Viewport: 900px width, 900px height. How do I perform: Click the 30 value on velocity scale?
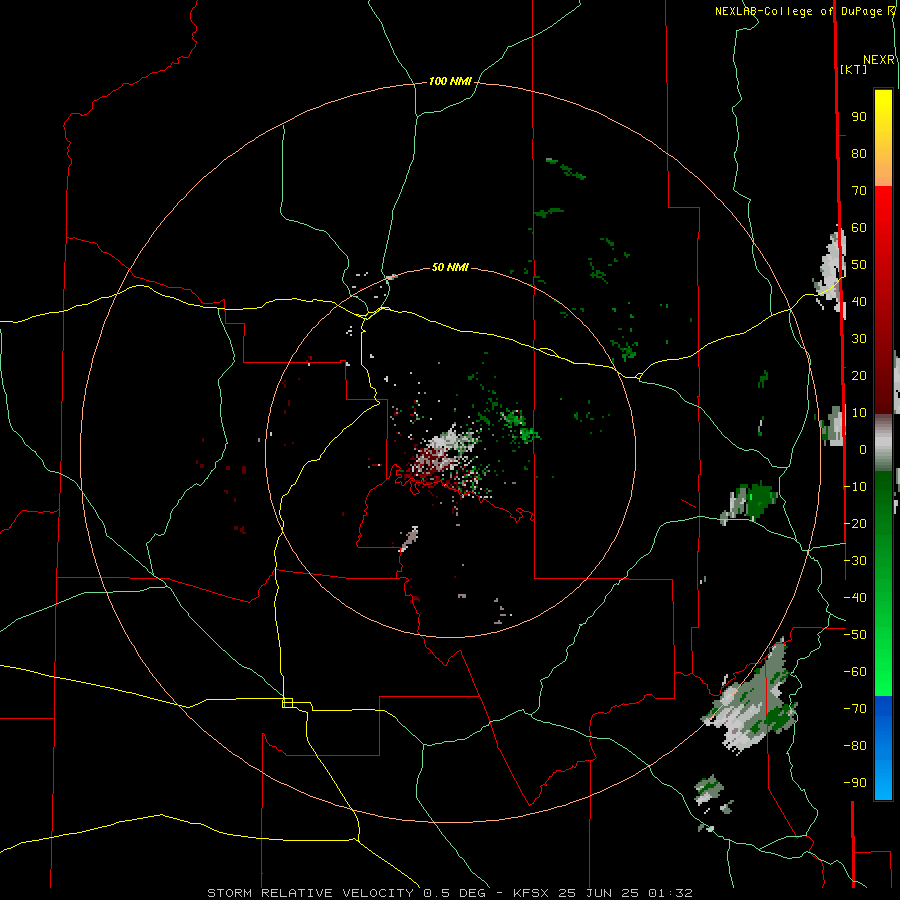point(859,339)
